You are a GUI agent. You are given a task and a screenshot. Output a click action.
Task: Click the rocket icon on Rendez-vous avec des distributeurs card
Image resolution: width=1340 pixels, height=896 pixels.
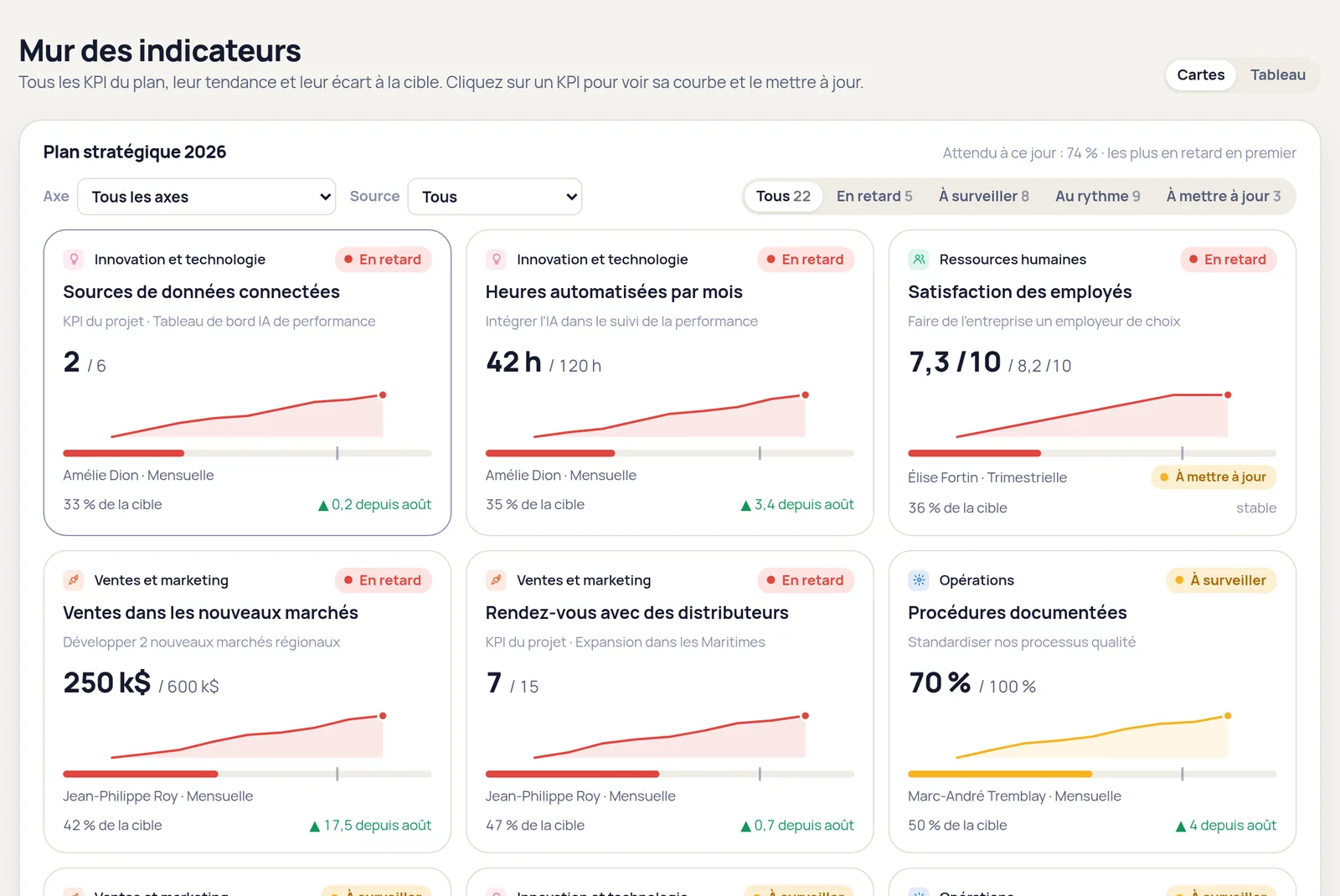497,580
